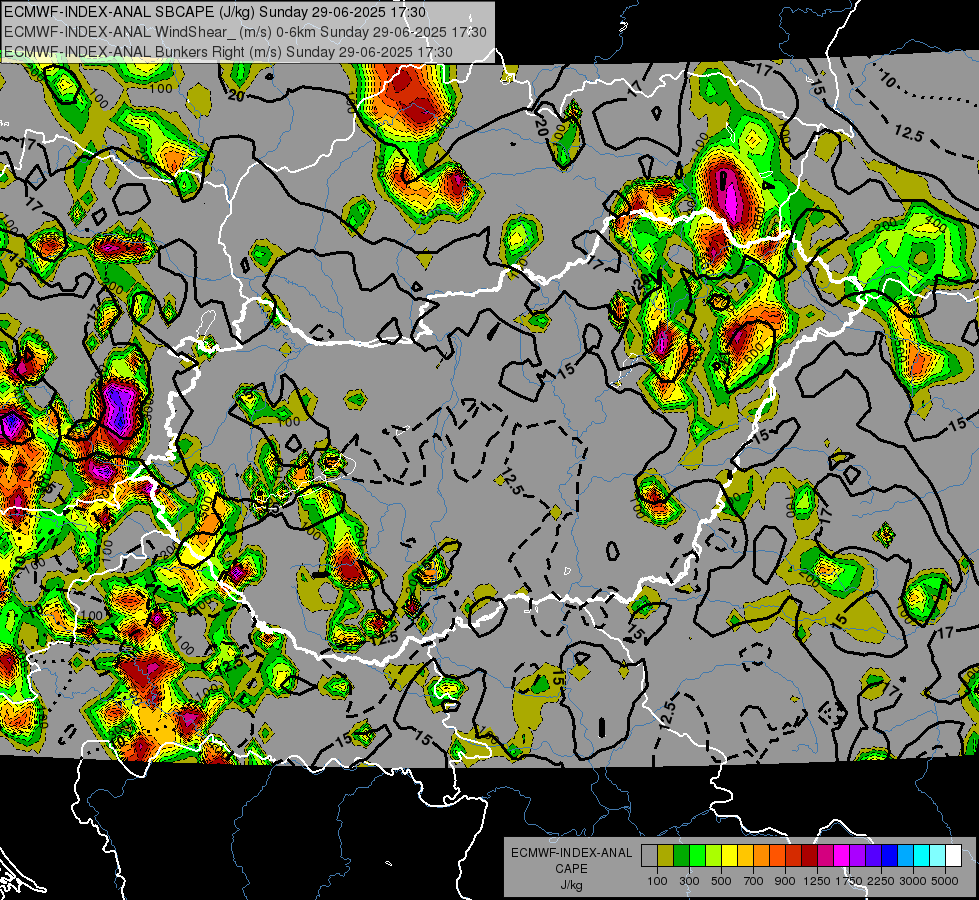Screen dimensions: 979x900
Task: Click the 2250 value on the legend scale
Action: pos(881,881)
